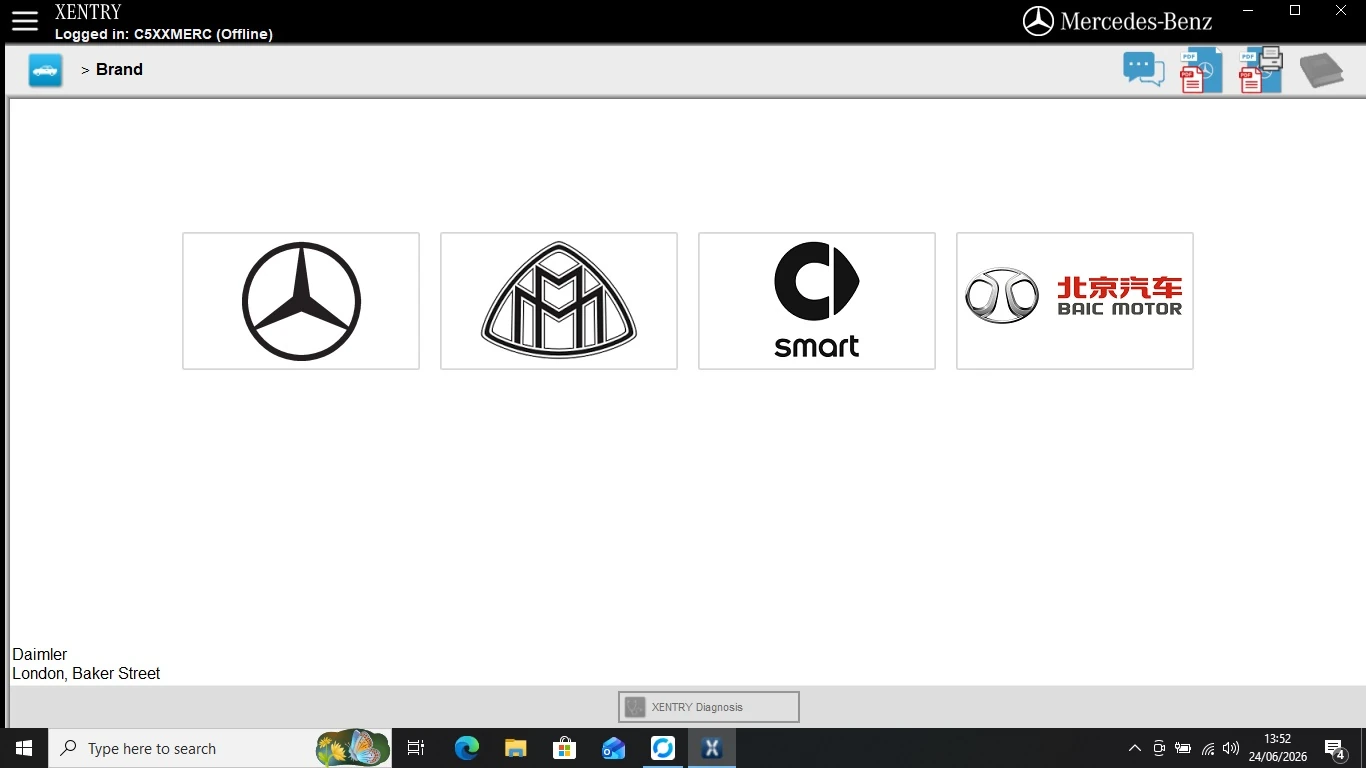The width and height of the screenshot is (1366, 768).
Task: Click the XENTRY X taskbar icon
Action: tap(711, 748)
